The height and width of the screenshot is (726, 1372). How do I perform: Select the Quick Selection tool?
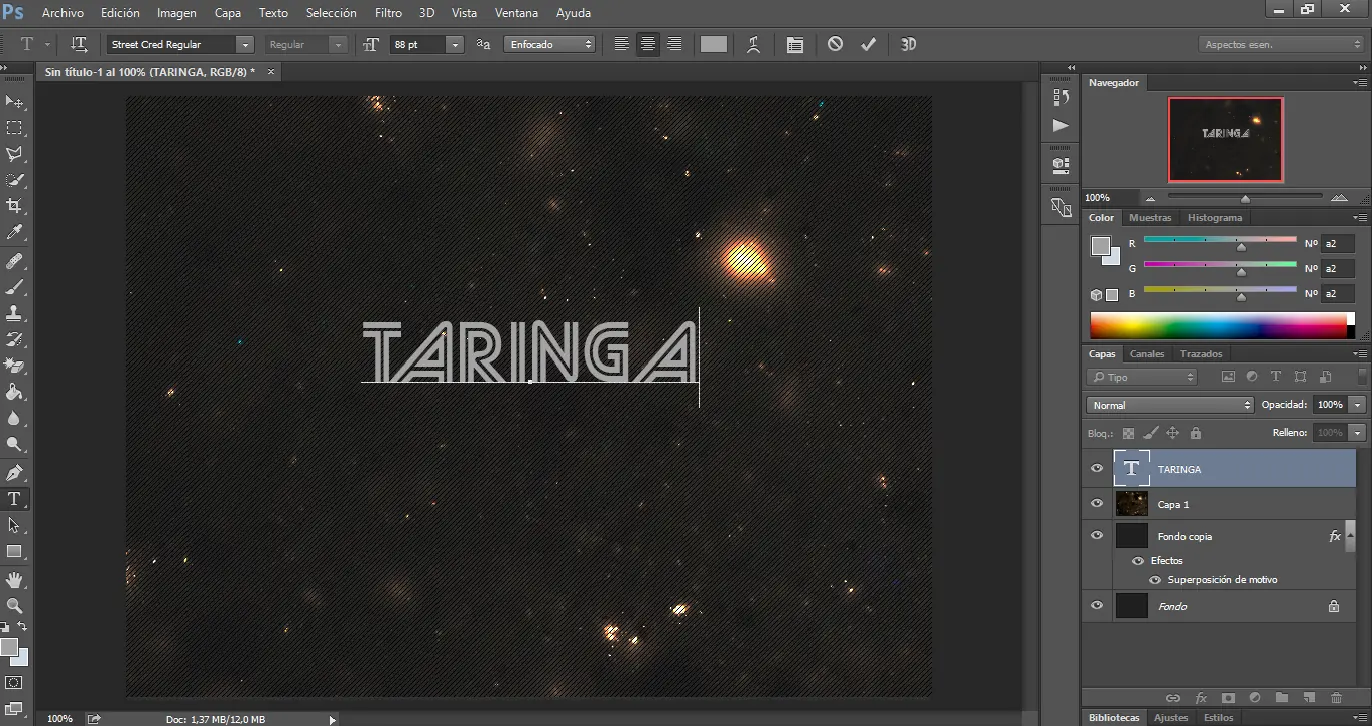[x=14, y=180]
